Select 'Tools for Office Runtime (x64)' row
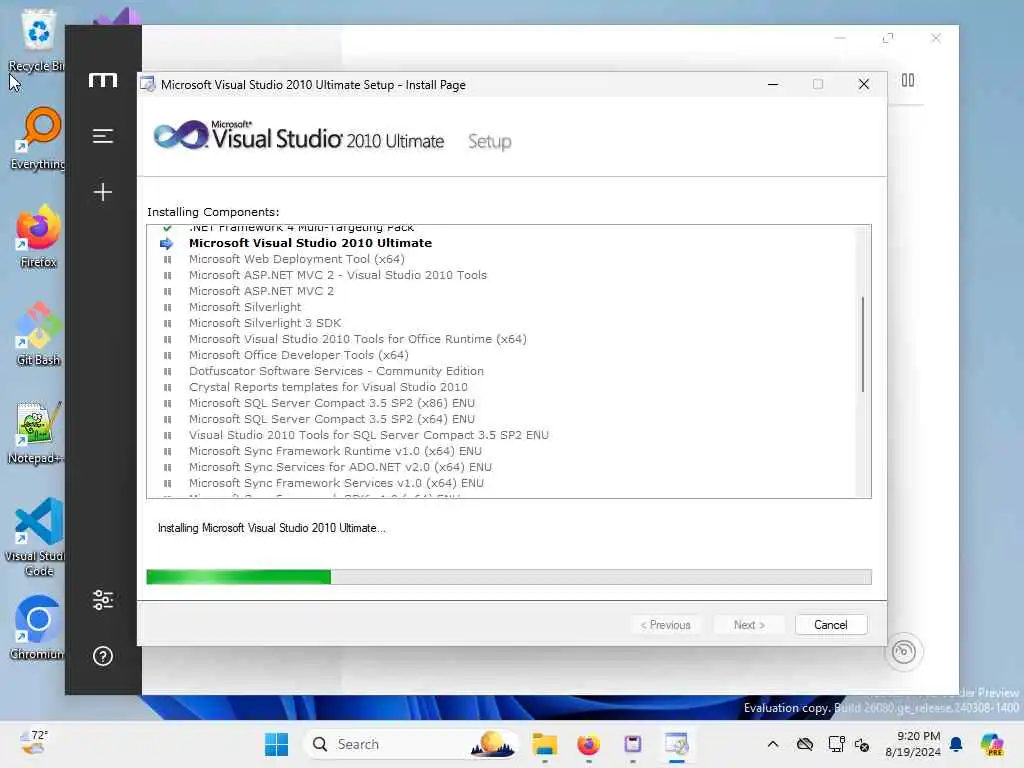Screen dimensions: 1024x768 [x=501, y=339]
